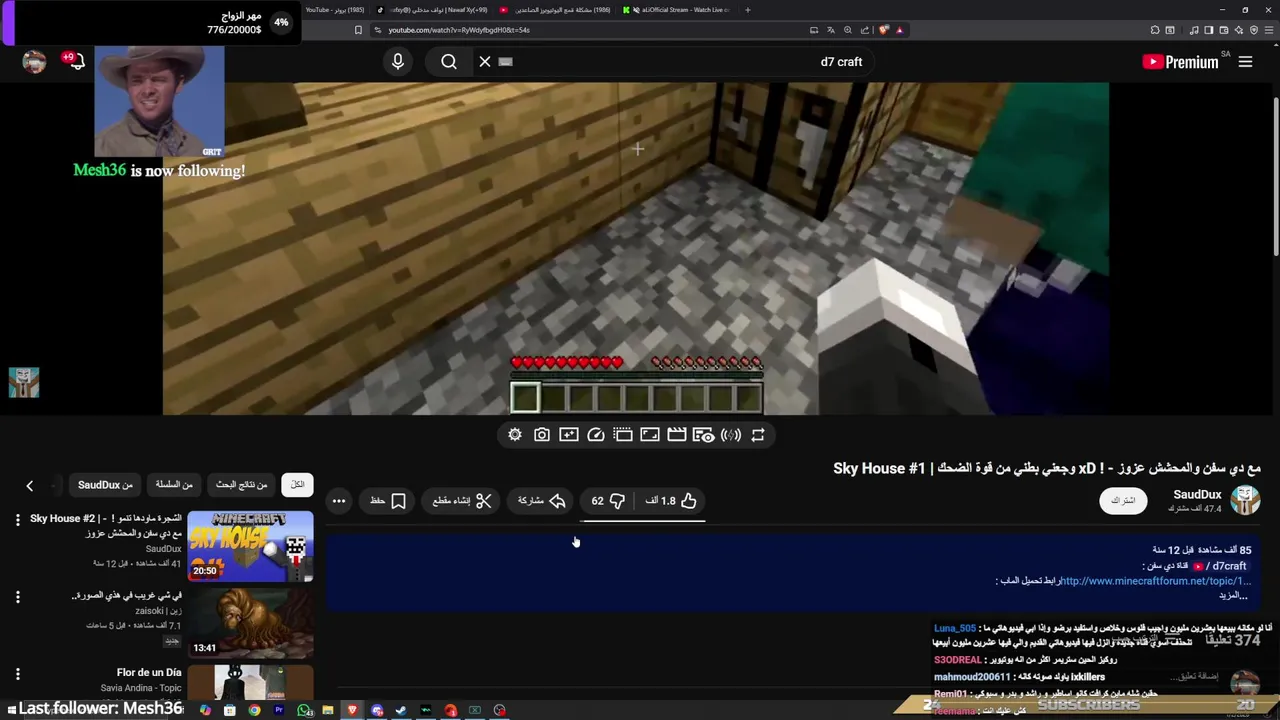Open the player enhancer settings gear icon
The height and width of the screenshot is (720, 1280).
point(515,435)
